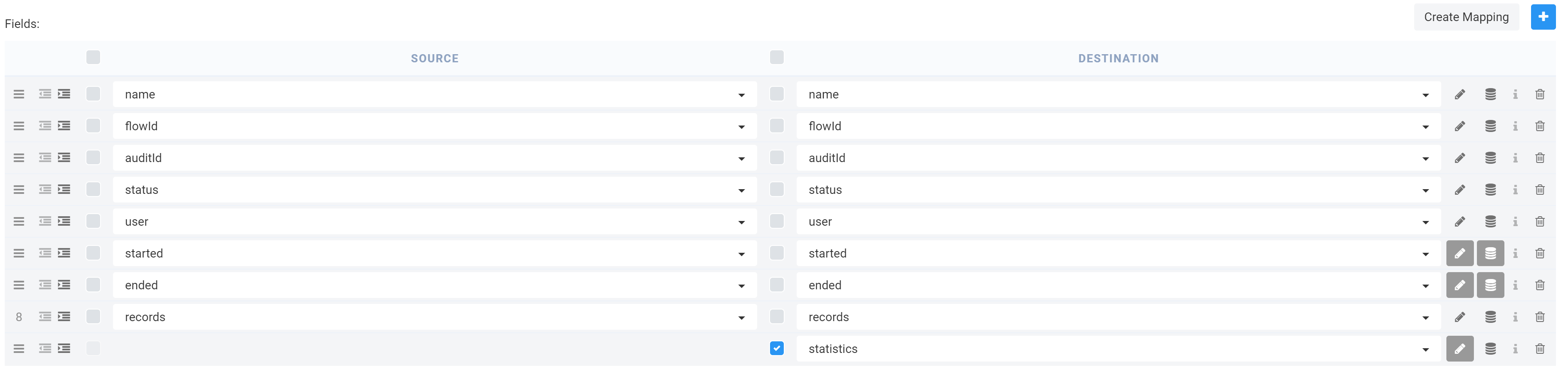Click highlighted pencil icon on statistics row
Image resolution: width=1568 pixels, height=371 pixels.
[x=1460, y=349]
